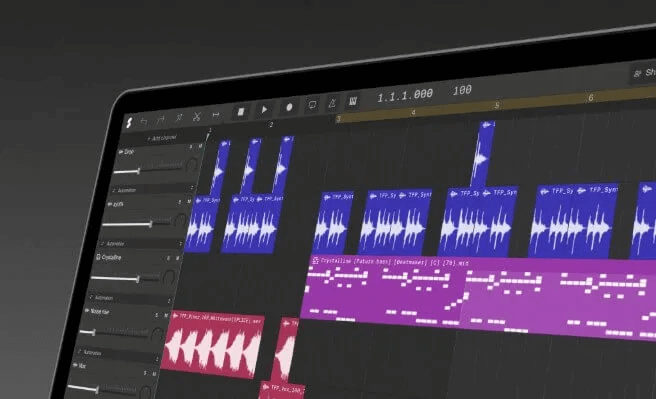Click the horizontal stretch arrows icon
The height and width of the screenshot is (399, 656).
(215, 115)
